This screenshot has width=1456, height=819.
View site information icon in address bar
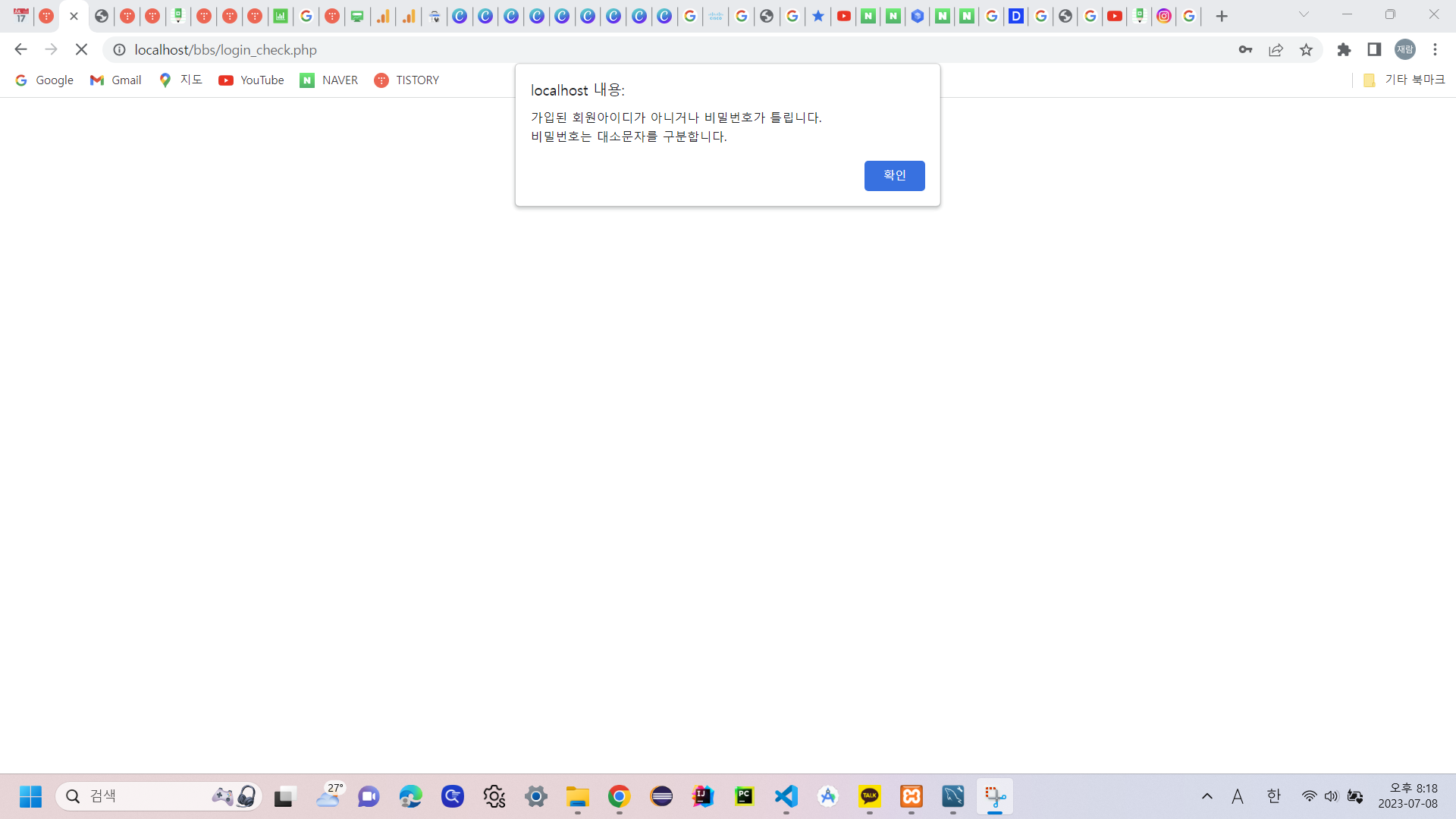[x=119, y=49]
